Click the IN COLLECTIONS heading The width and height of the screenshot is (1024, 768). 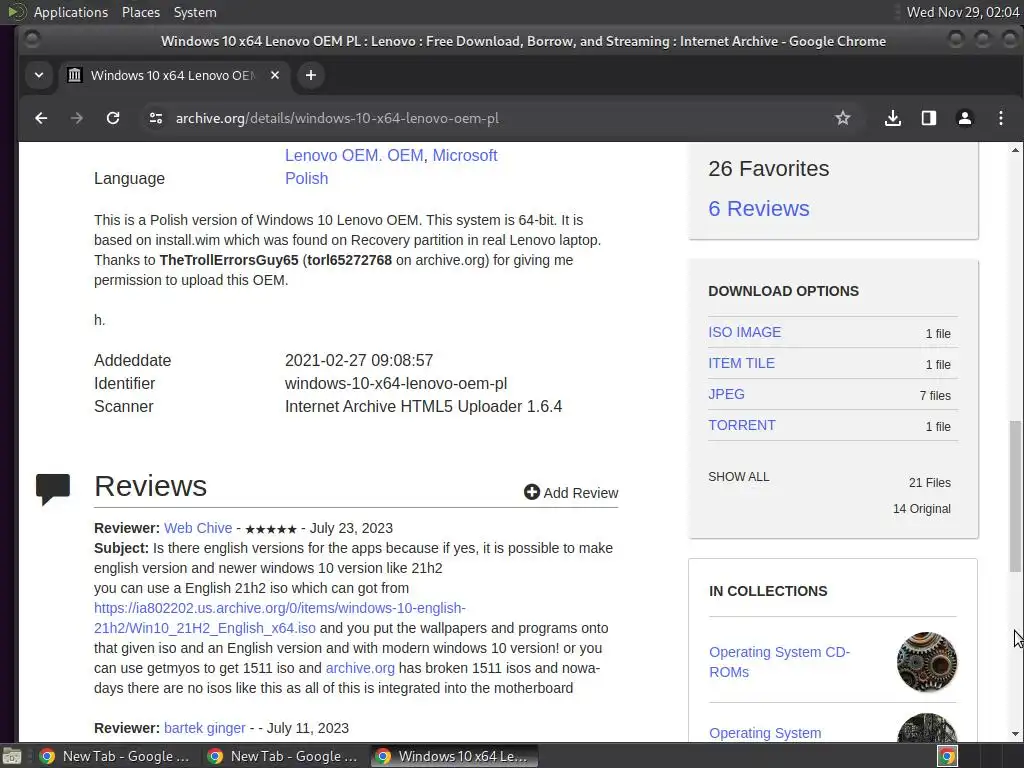pos(768,591)
